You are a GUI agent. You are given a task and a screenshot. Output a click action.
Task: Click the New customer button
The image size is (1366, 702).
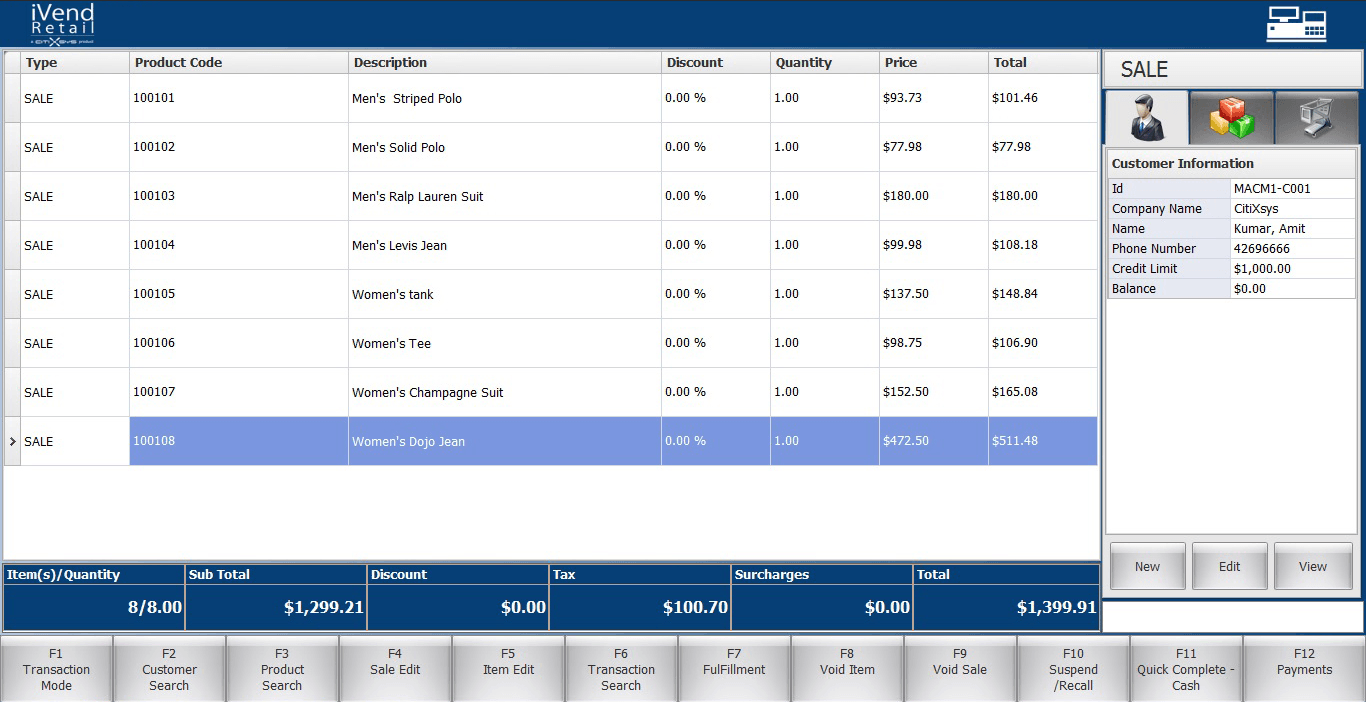pyautogui.click(x=1147, y=566)
